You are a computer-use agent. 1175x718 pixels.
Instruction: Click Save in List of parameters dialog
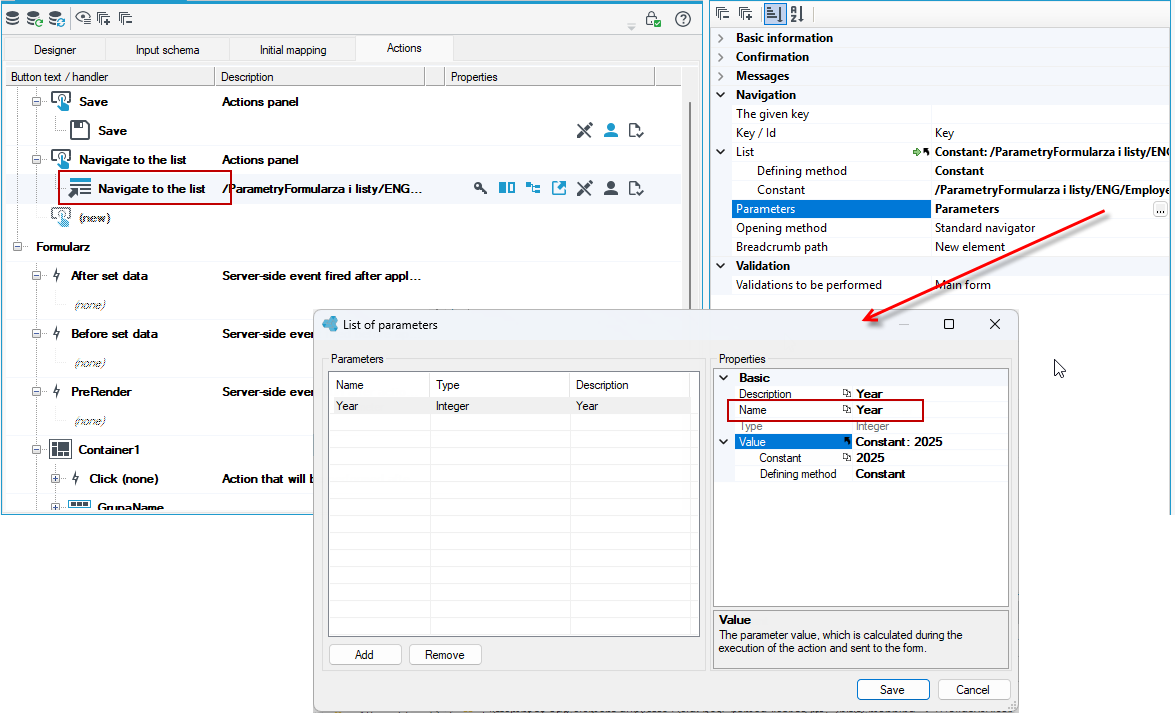[x=892, y=690]
